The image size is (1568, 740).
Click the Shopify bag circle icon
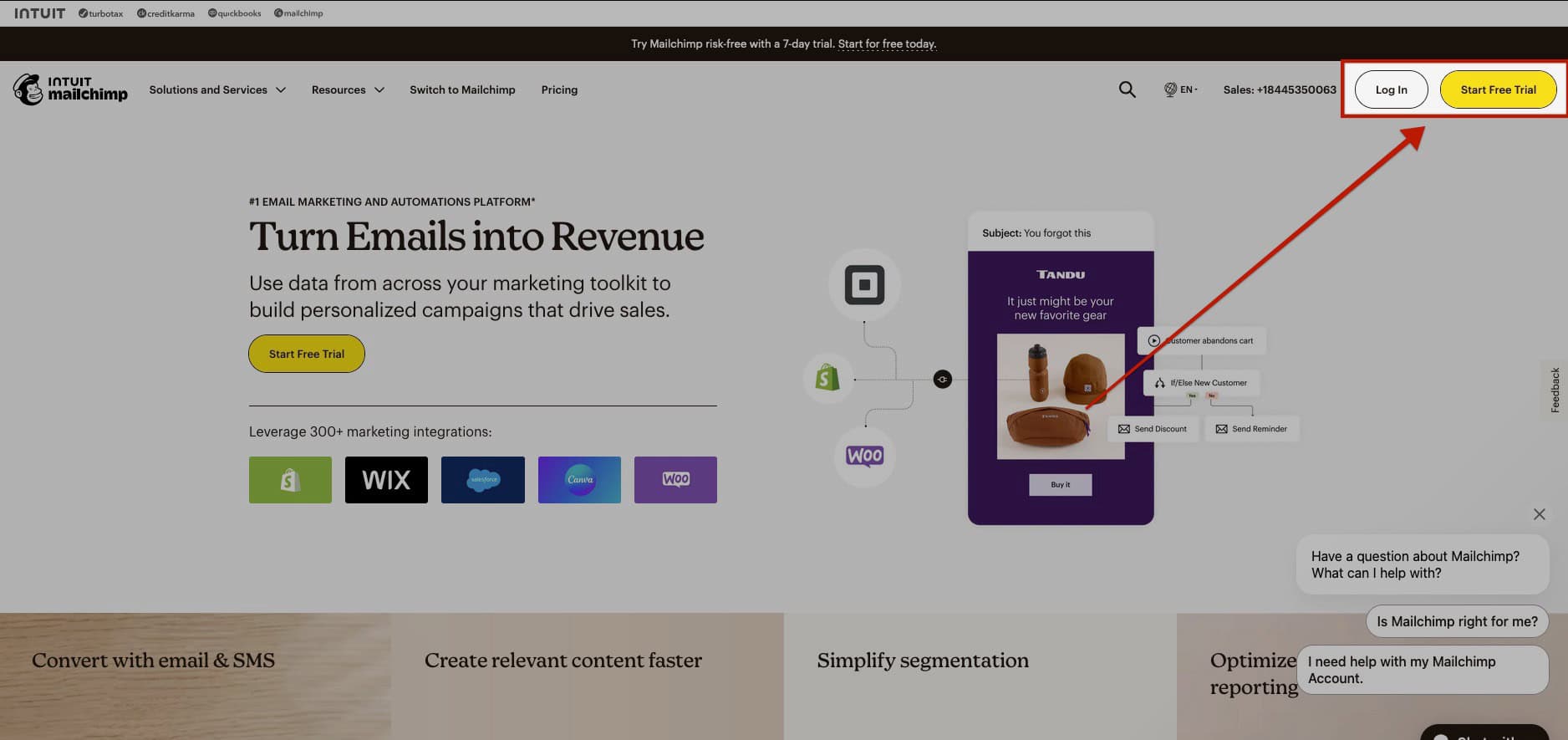tap(827, 378)
